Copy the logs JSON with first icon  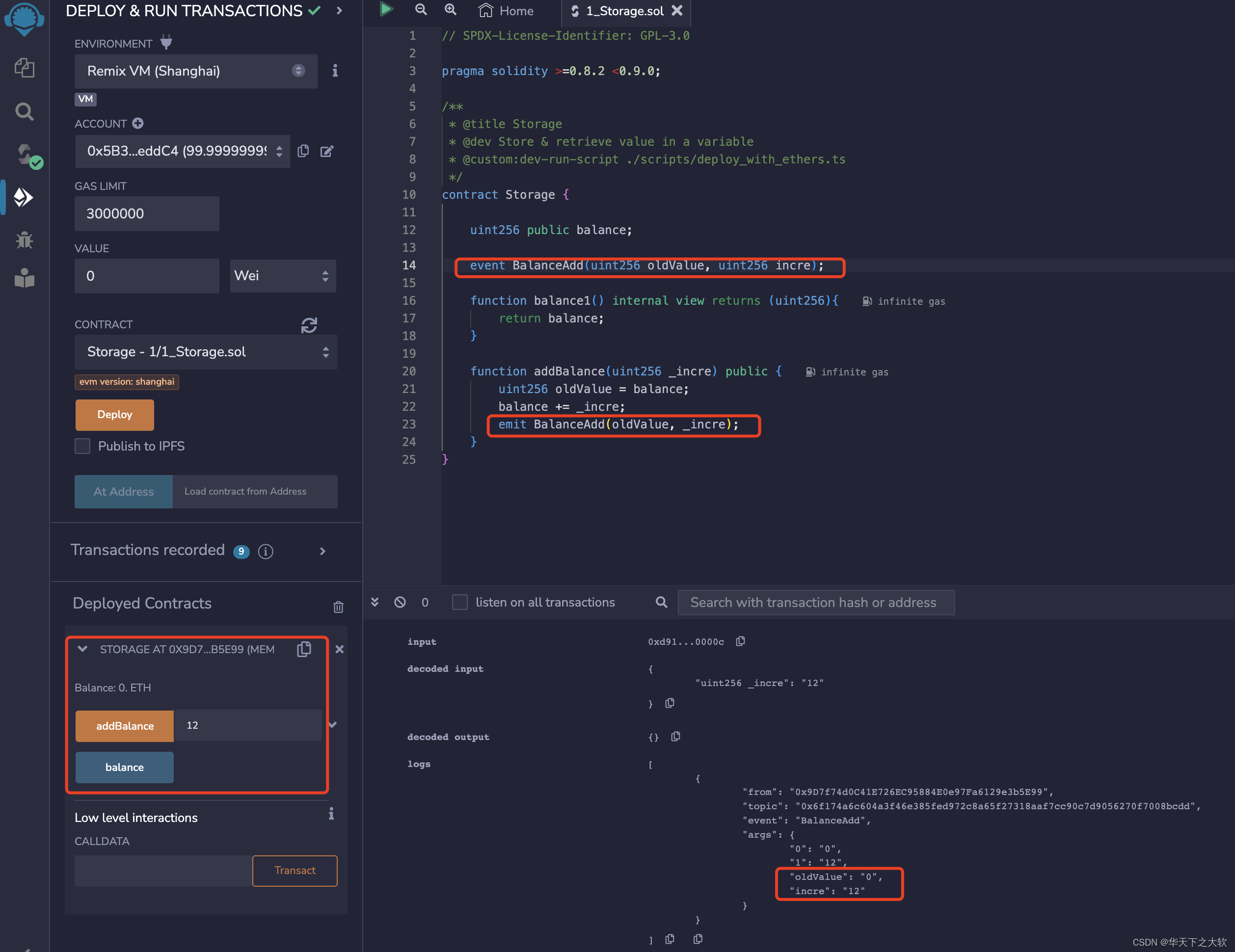(x=670, y=939)
